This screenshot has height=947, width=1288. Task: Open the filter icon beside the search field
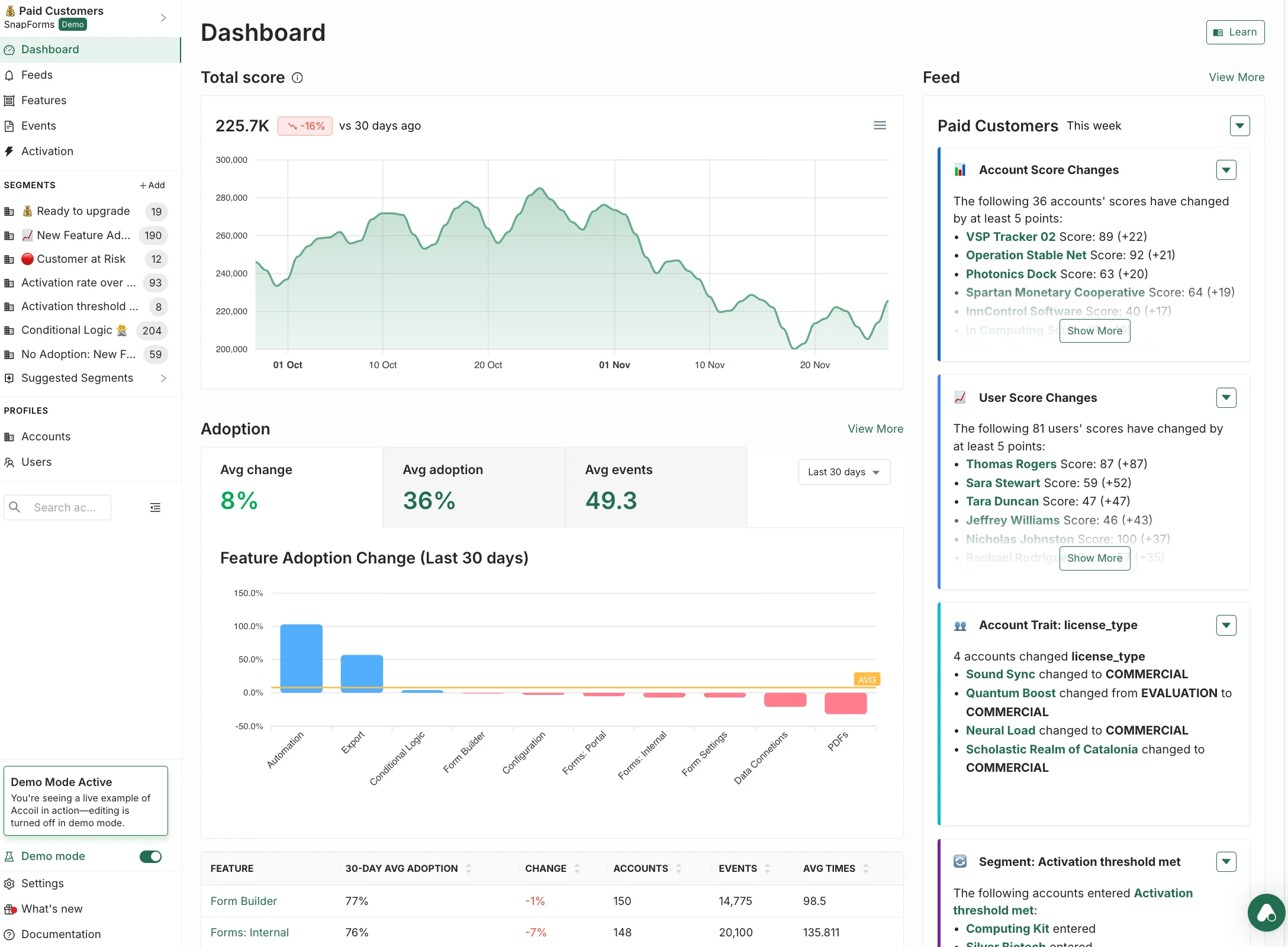(x=155, y=507)
